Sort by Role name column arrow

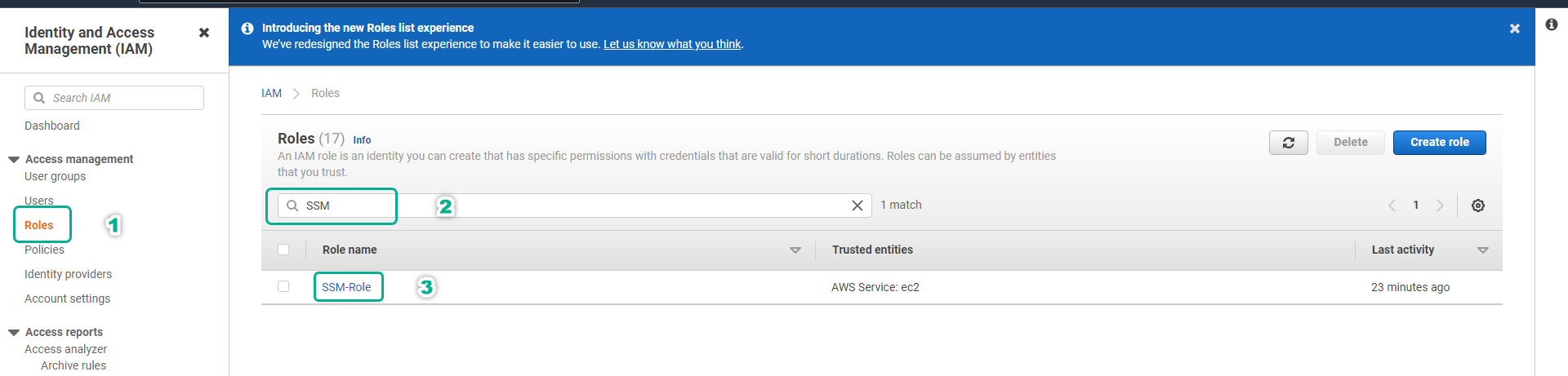[x=795, y=250]
